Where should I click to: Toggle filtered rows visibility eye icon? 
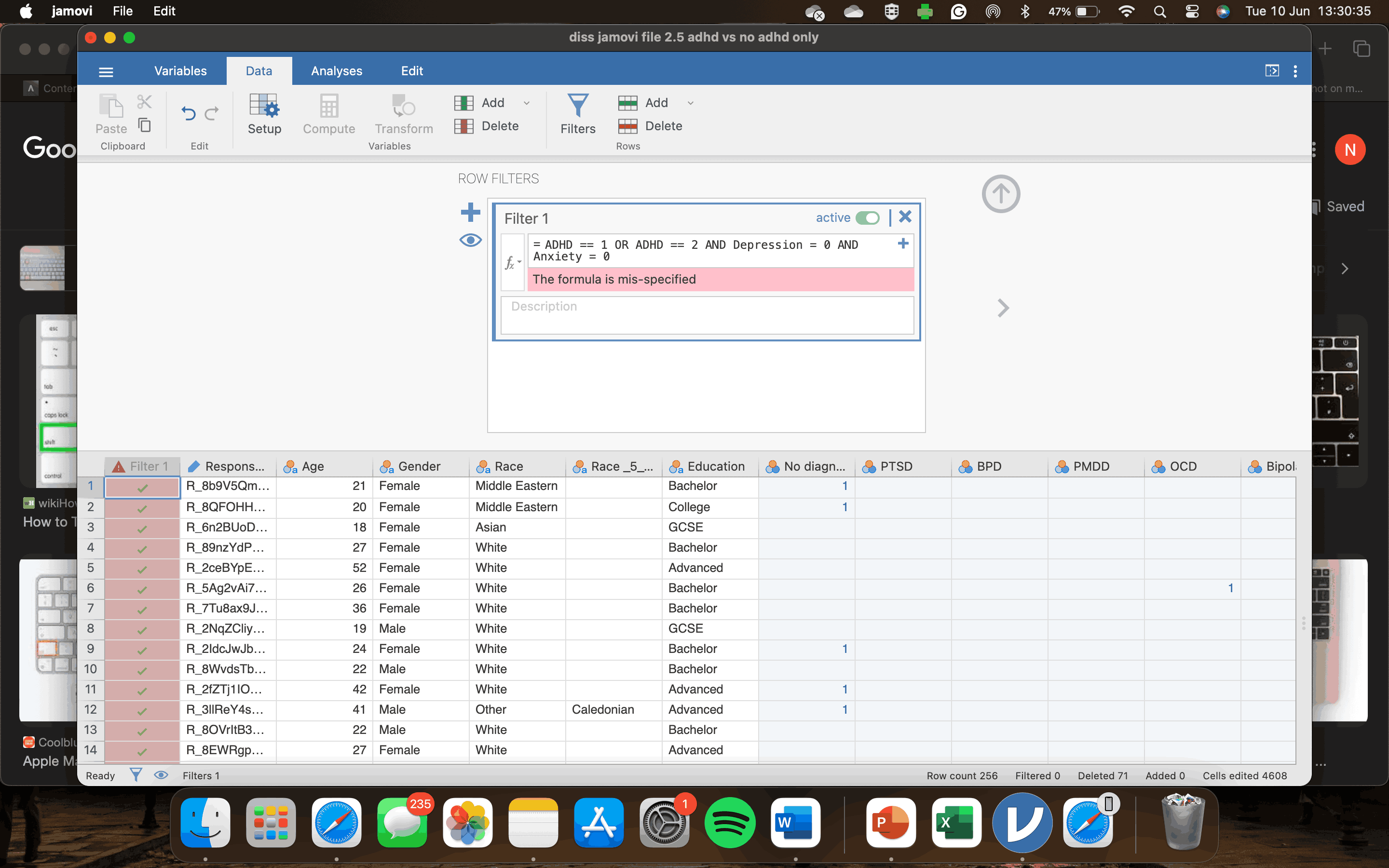click(470, 240)
